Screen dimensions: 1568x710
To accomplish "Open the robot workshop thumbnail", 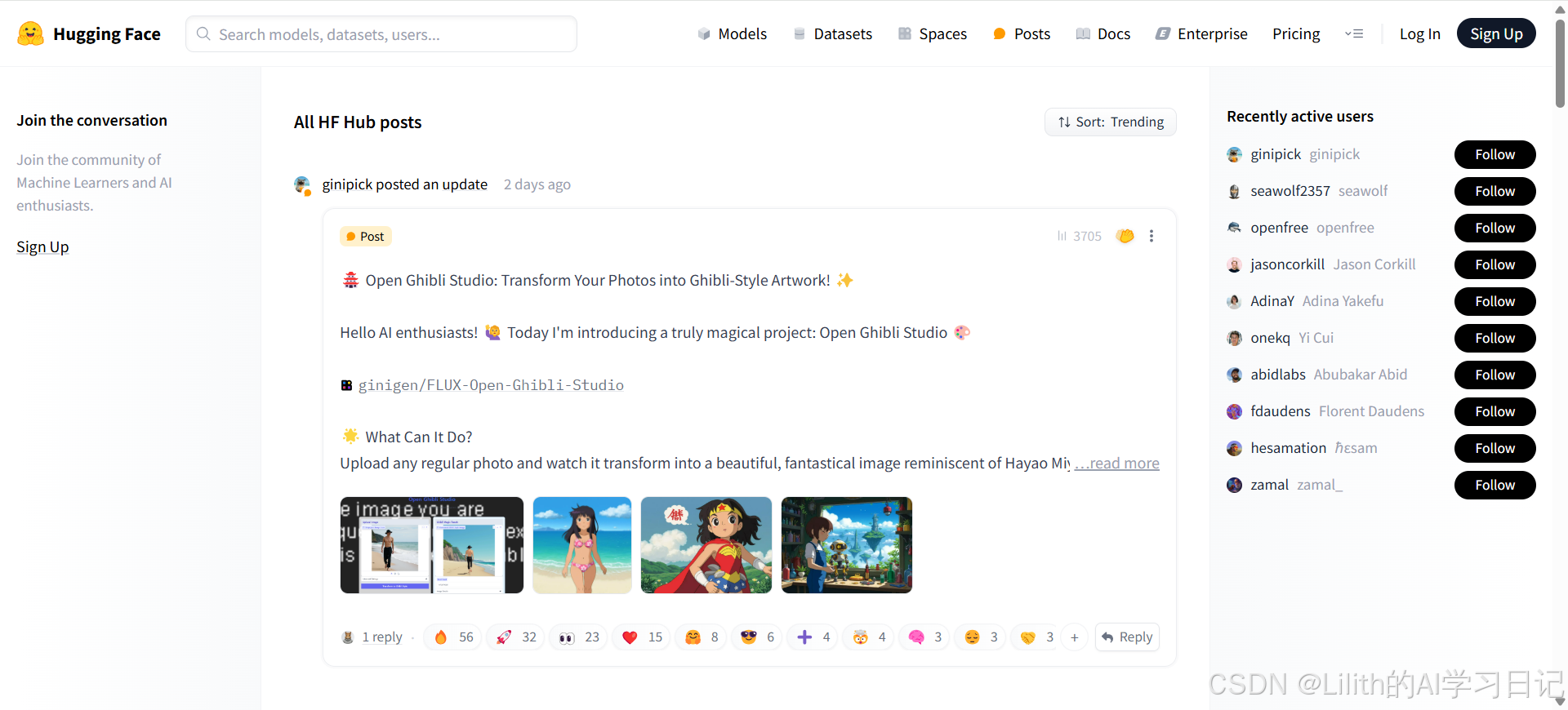I will click(x=847, y=545).
